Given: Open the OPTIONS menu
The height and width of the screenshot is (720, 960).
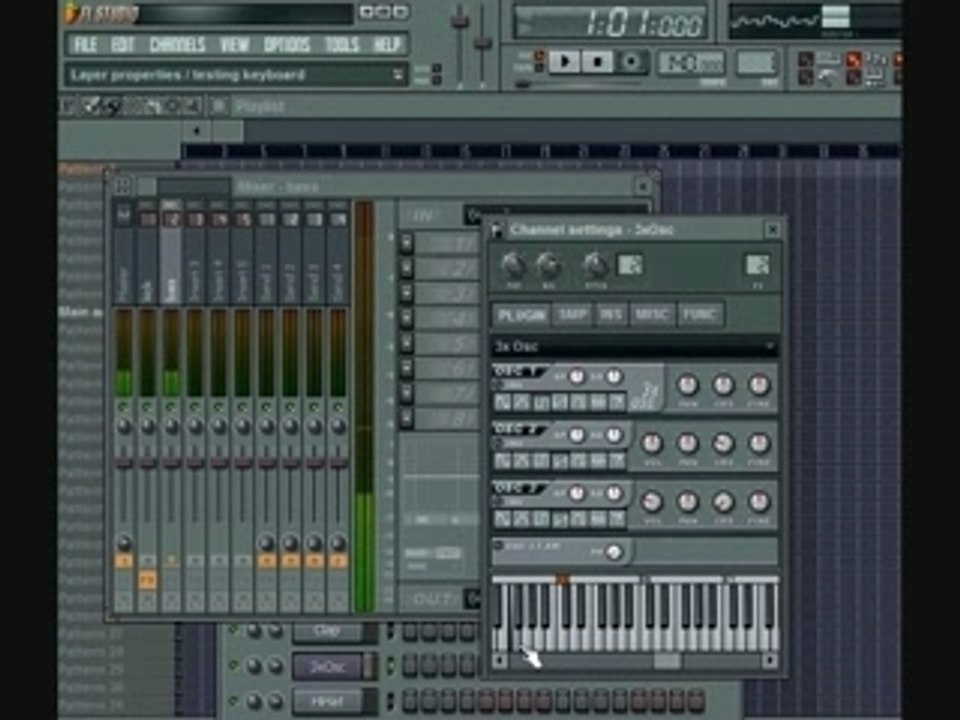Looking at the screenshot, I should click(287, 45).
